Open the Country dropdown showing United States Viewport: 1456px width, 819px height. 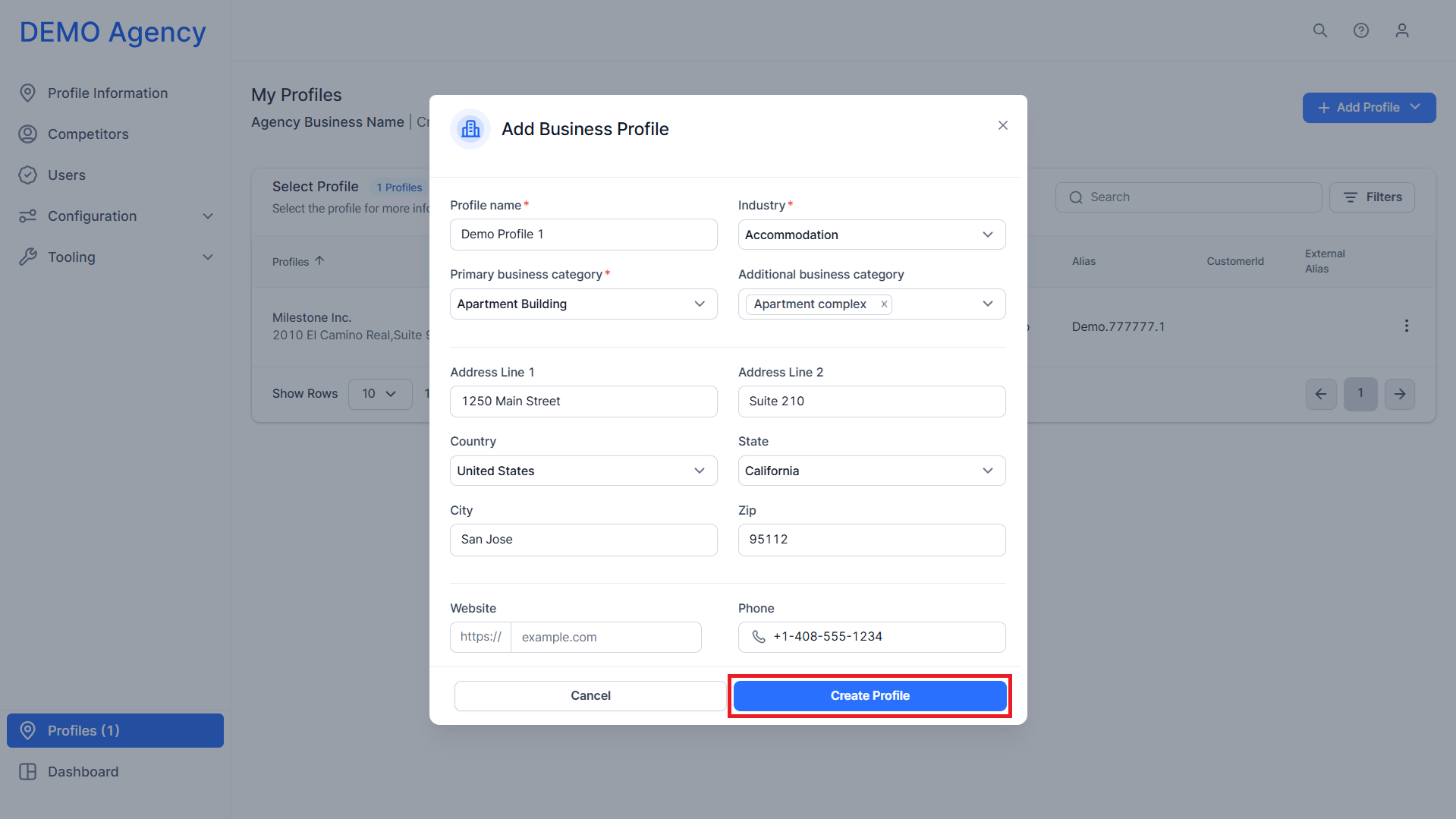(583, 471)
